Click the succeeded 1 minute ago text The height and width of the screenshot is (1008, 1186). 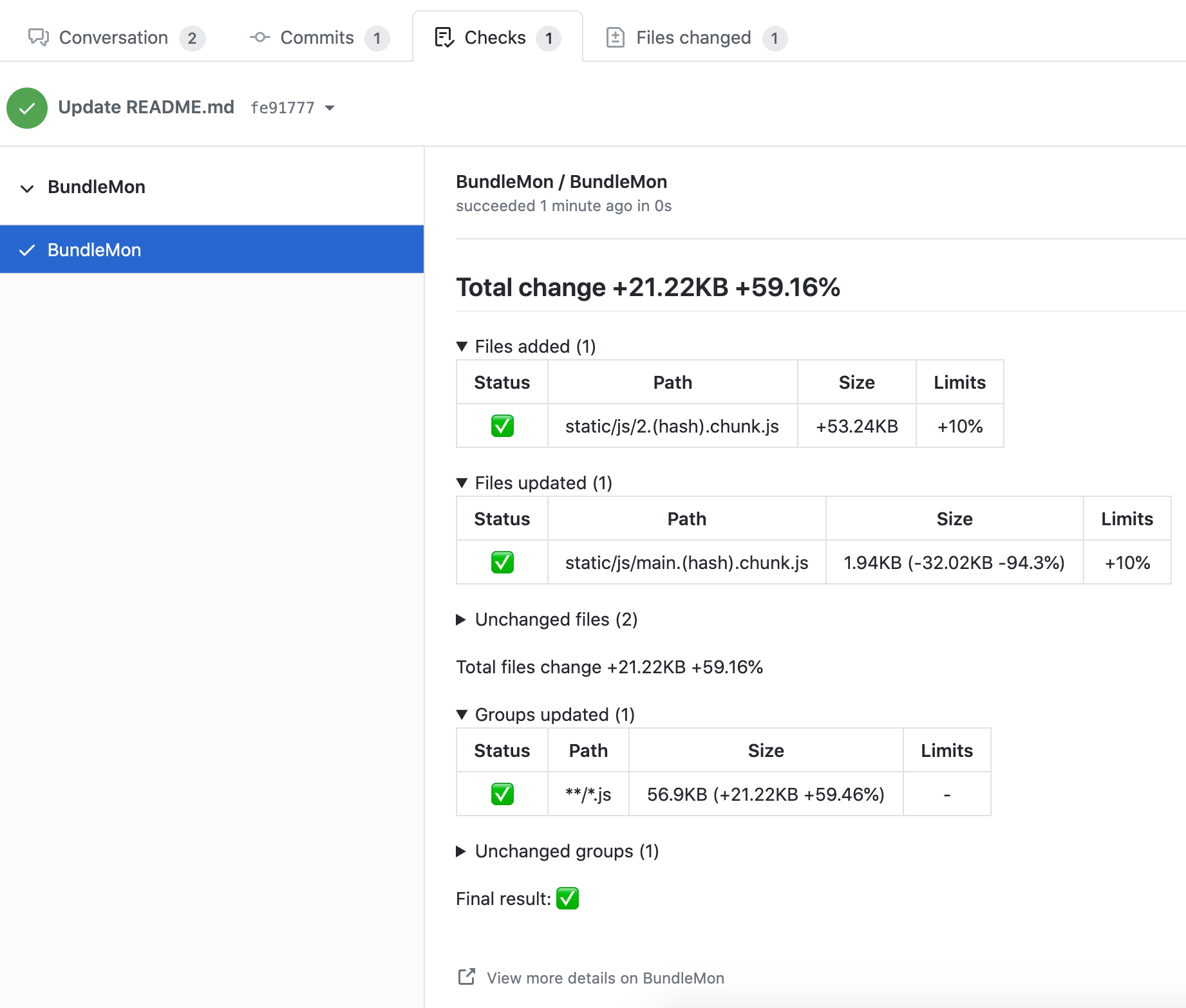(563, 206)
